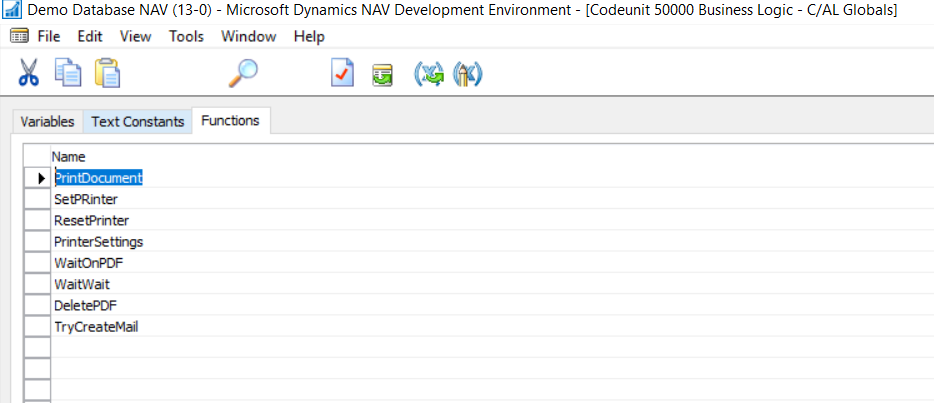The width and height of the screenshot is (934, 403).
Task: Select the DeletePDF function row
Action: [491, 305]
